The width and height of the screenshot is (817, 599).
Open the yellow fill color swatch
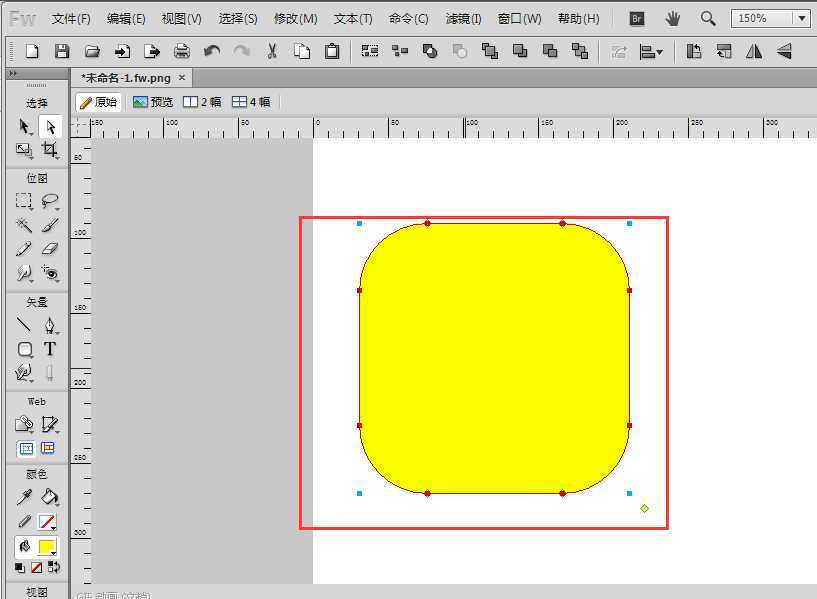click(x=46, y=547)
